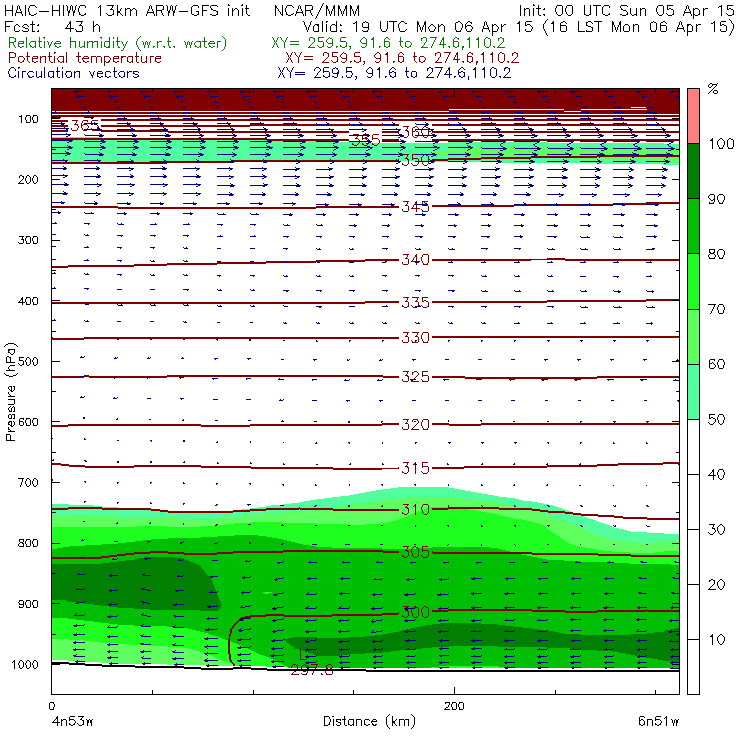740x740 pixels.
Task: Click the 1000 hPa axis tick label
Action: pyautogui.click(x=25, y=664)
